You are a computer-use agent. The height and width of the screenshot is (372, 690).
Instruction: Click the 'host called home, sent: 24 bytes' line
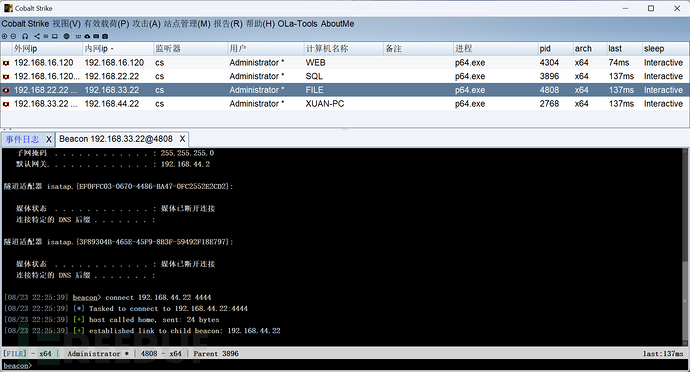154,320
